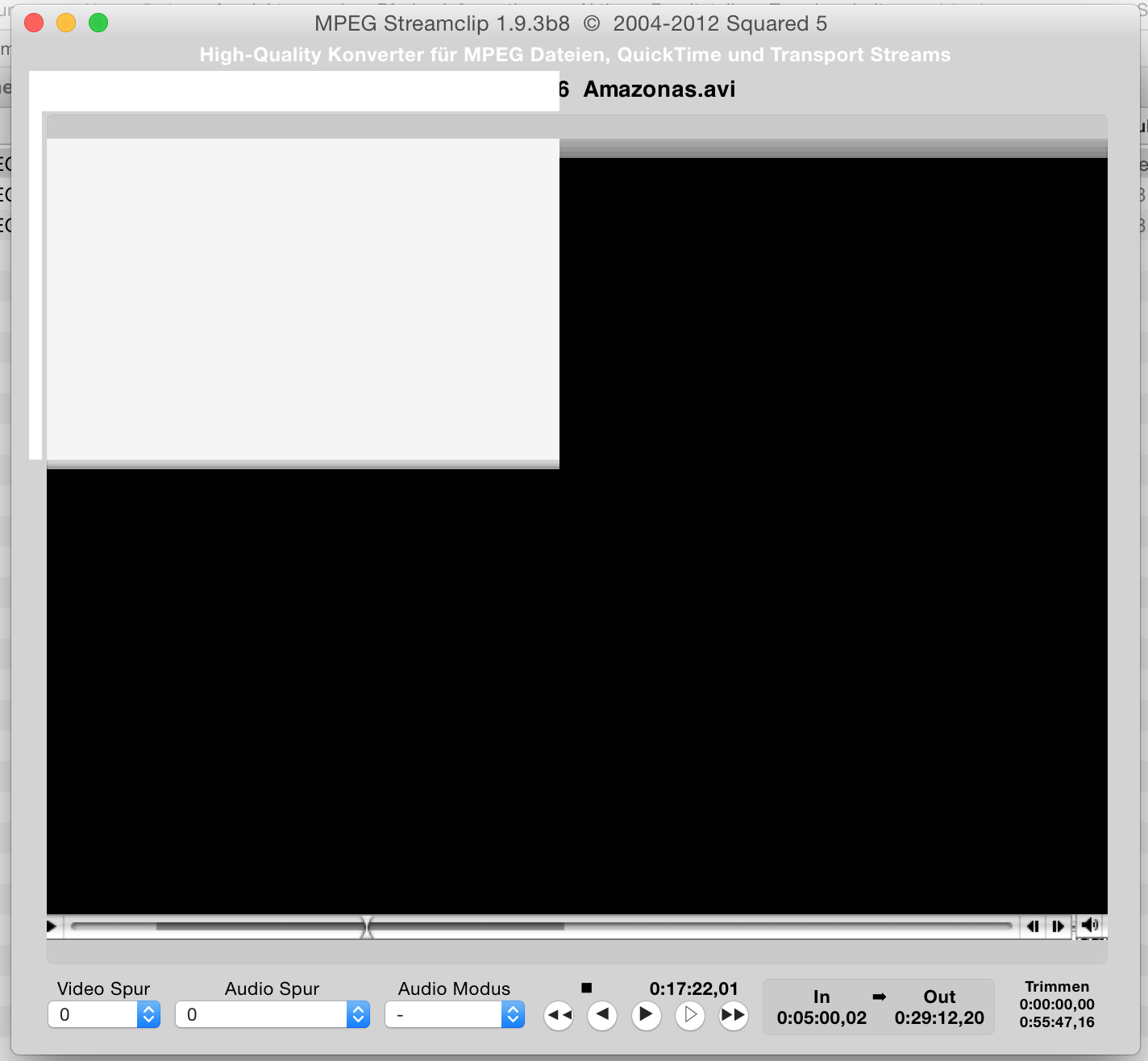This screenshot has width=1148, height=1061.
Task: Step one frame backward in QuickTime controller
Action: point(1033,926)
